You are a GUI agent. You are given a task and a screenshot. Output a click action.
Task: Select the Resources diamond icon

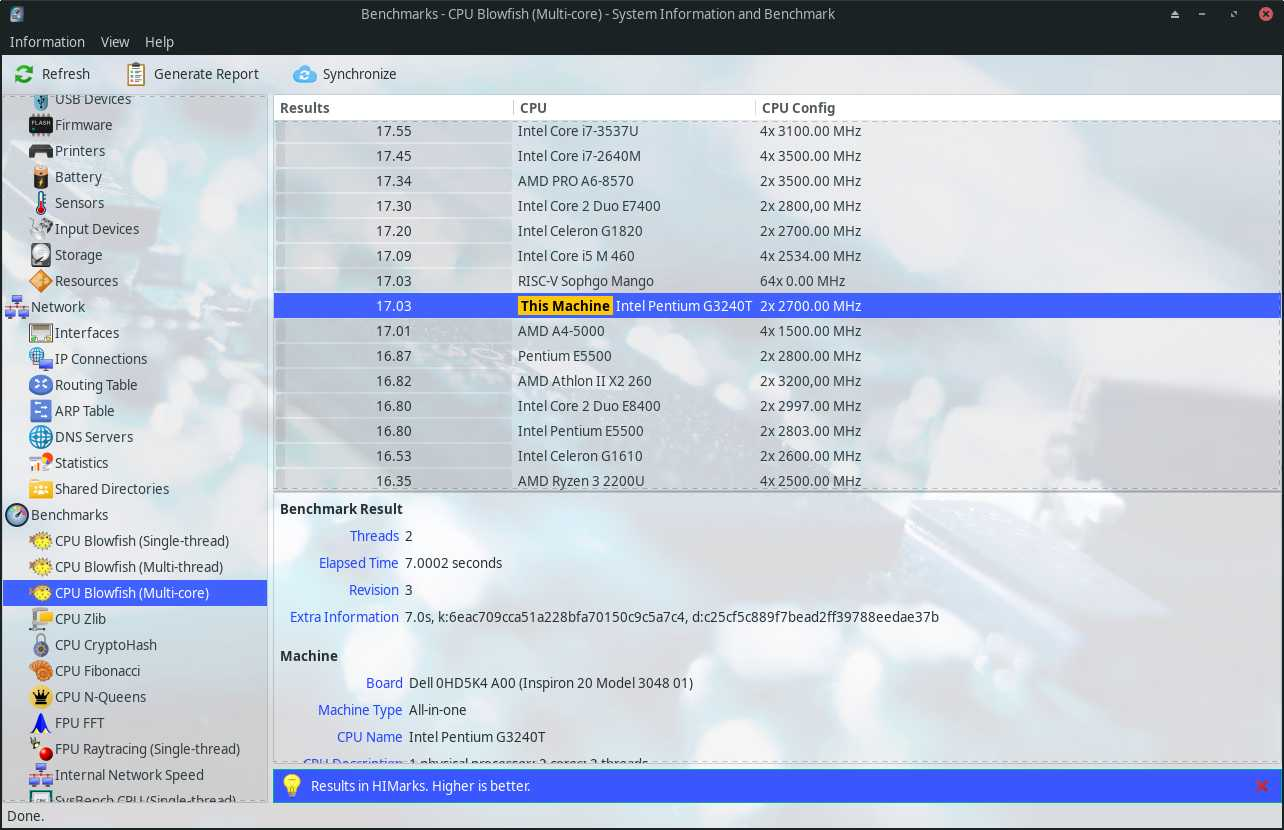click(41, 281)
